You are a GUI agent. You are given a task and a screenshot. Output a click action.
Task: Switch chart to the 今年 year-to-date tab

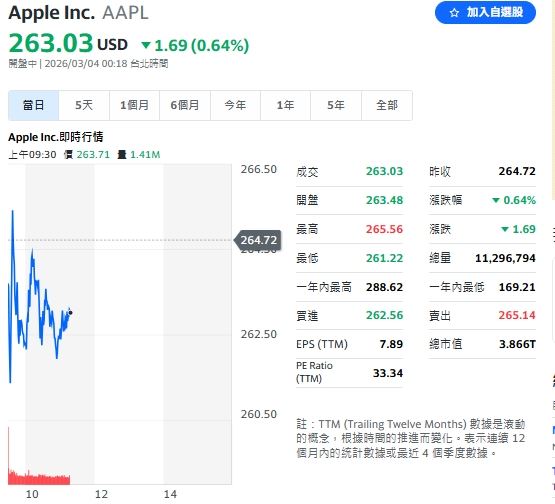pos(235,105)
